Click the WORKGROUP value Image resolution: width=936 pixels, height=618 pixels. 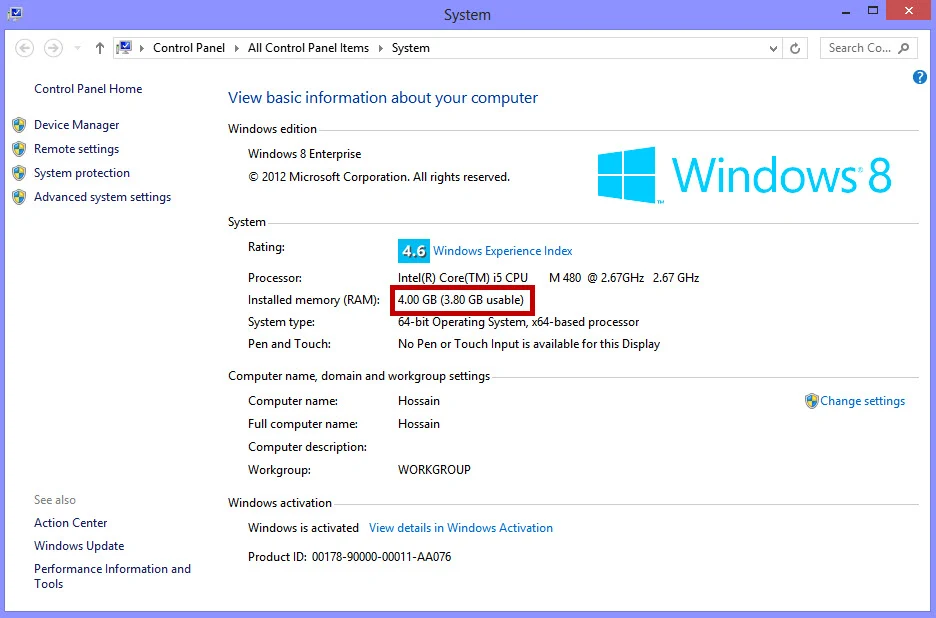[x=434, y=470]
